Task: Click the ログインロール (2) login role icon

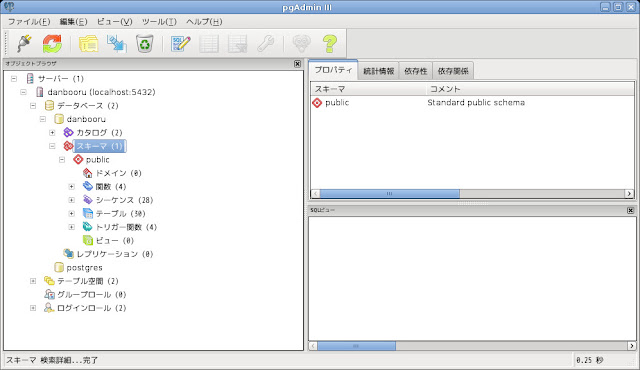Action: [49, 308]
